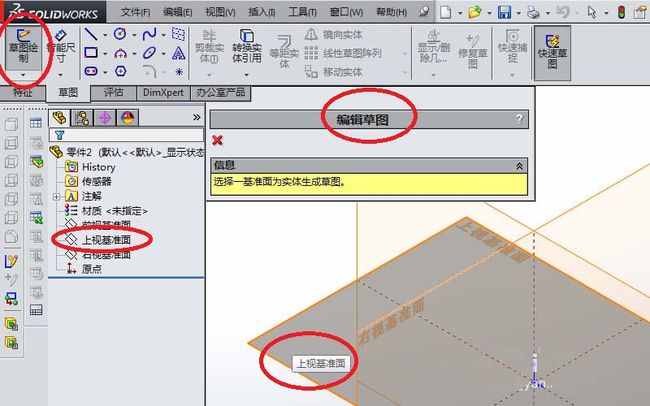Click the 修复草图 repair sketch ribbon button

coord(473,52)
